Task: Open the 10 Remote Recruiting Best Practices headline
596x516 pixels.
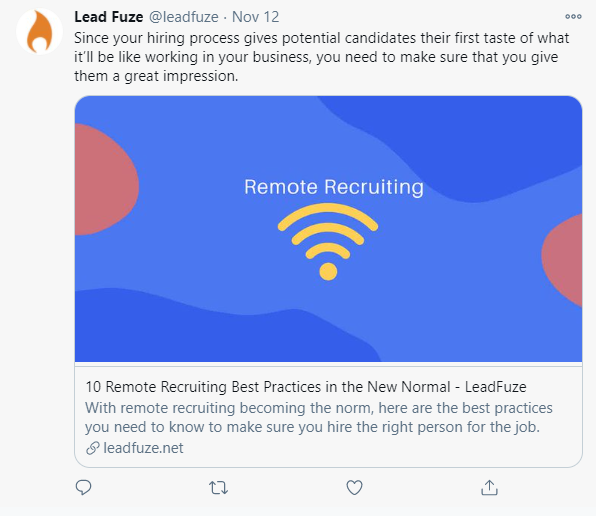Action: coord(306,387)
